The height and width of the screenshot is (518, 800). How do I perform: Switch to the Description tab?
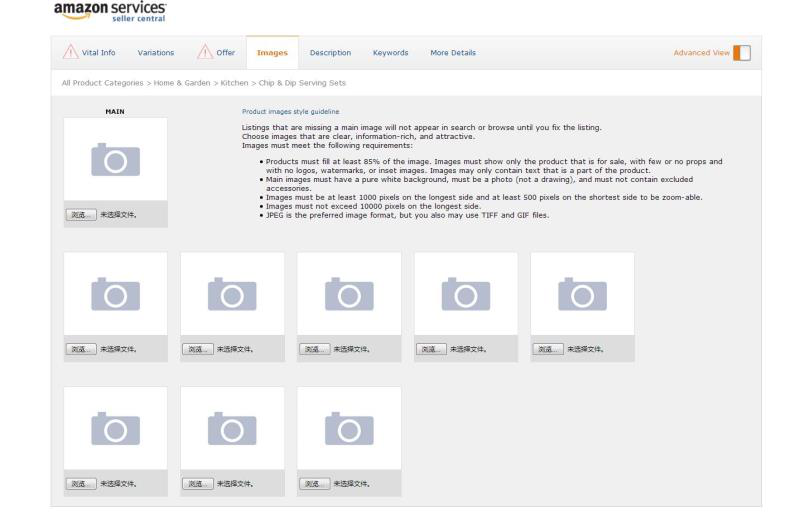[x=330, y=53]
